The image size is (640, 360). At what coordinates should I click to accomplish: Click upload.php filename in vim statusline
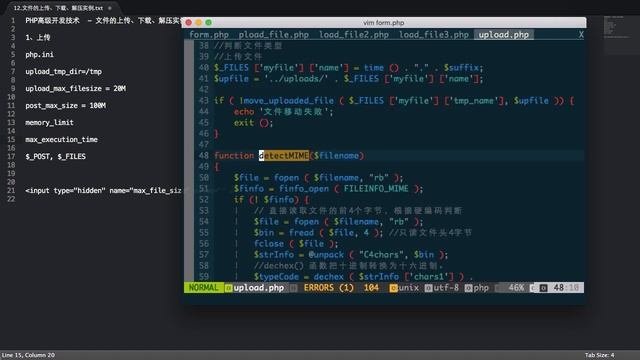click(x=258, y=288)
